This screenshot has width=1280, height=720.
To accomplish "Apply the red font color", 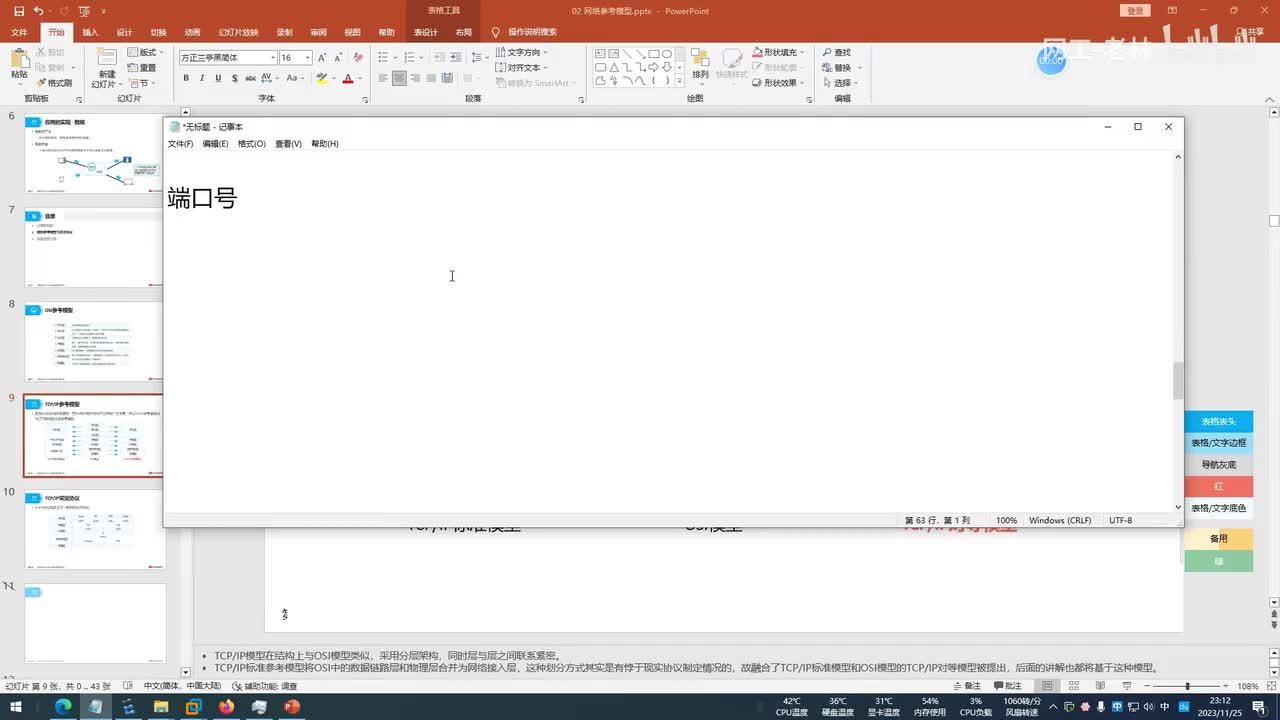I will [x=347, y=78].
